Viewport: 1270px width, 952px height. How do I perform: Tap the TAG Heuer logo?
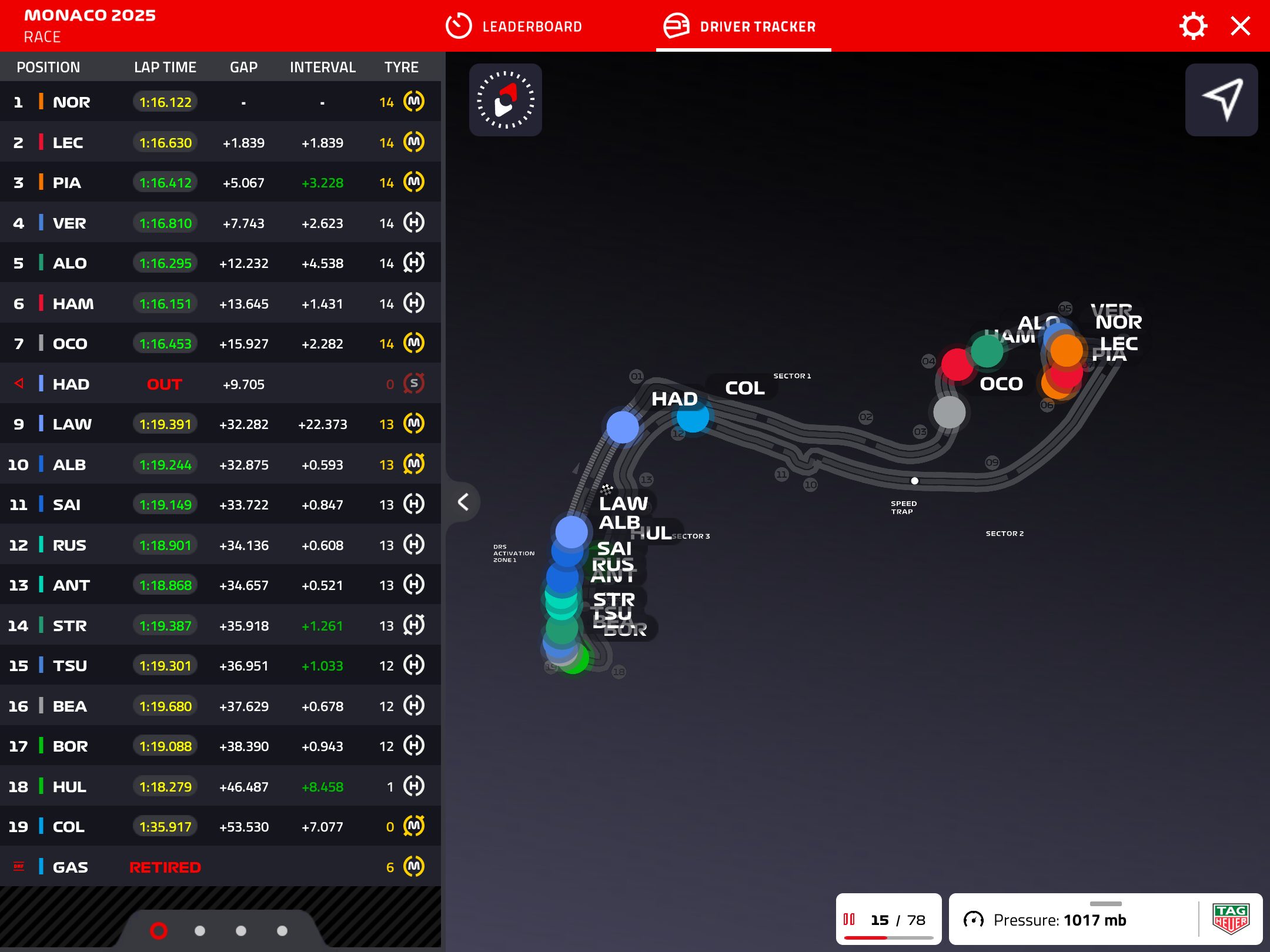click(1230, 920)
